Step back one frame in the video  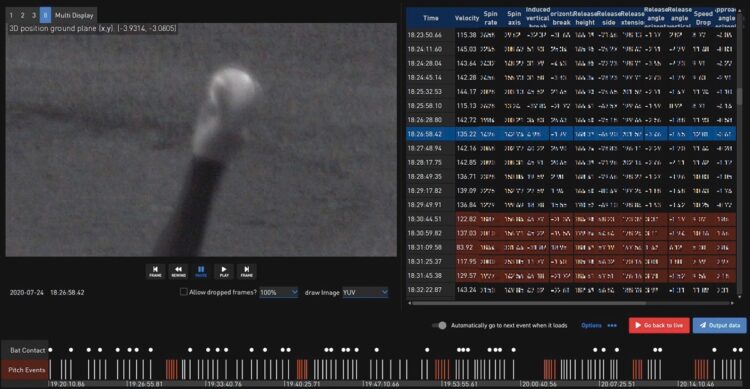point(155,271)
